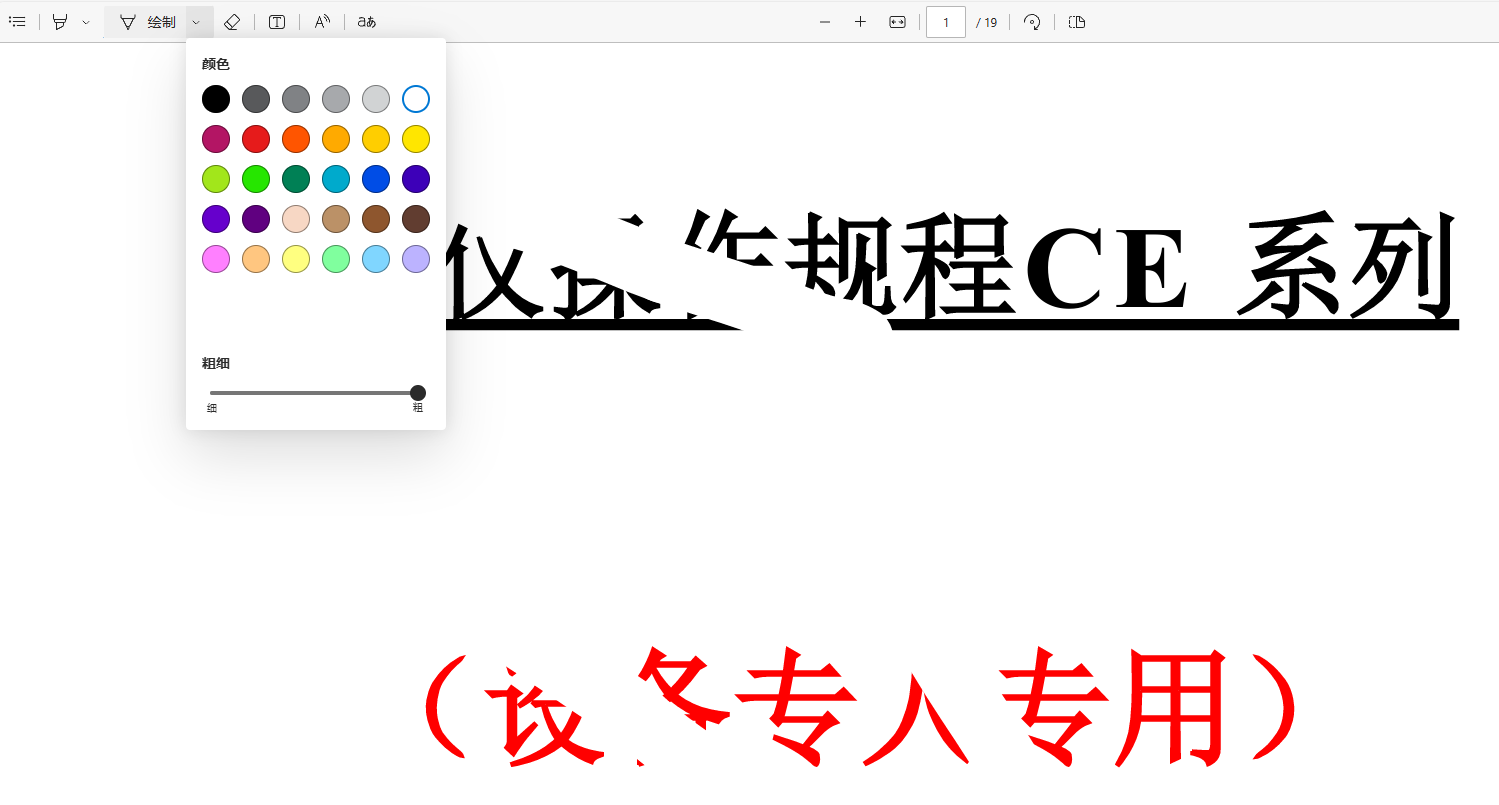
Task: Click the page number input field
Action: (x=945, y=21)
